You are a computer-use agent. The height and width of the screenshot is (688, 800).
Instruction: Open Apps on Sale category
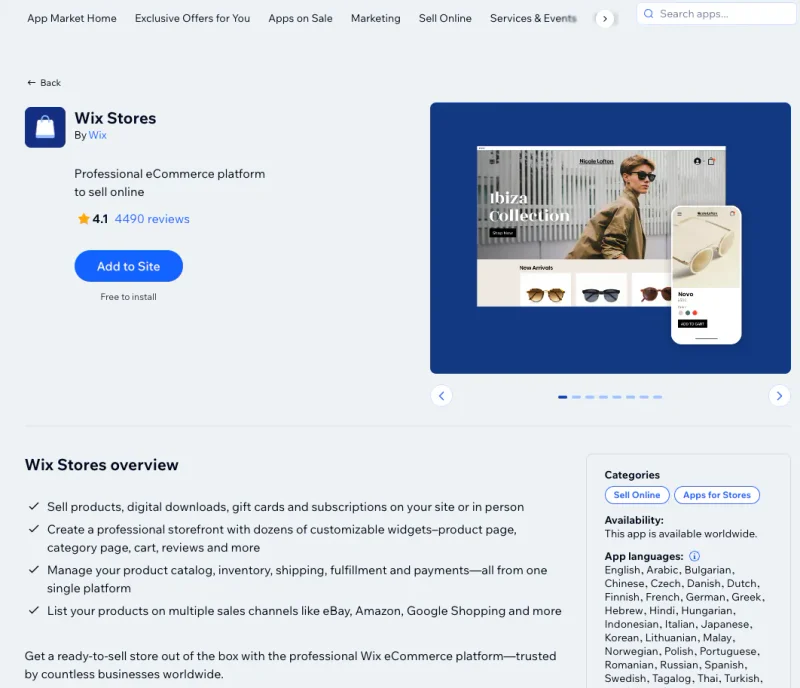click(x=301, y=18)
